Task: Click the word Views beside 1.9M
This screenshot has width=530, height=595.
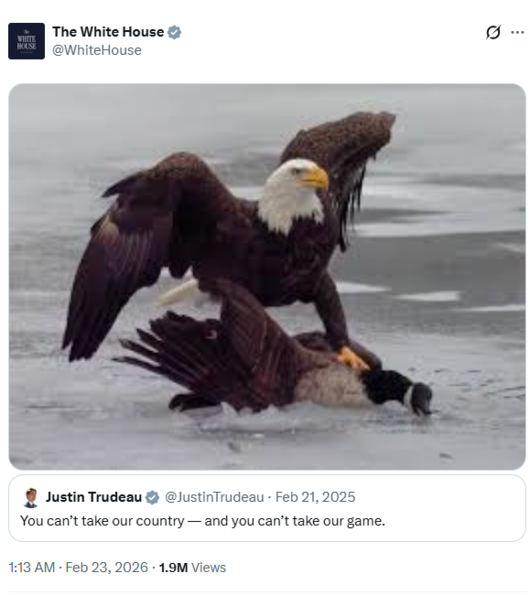Action: pyautogui.click(x=209, y=568)
